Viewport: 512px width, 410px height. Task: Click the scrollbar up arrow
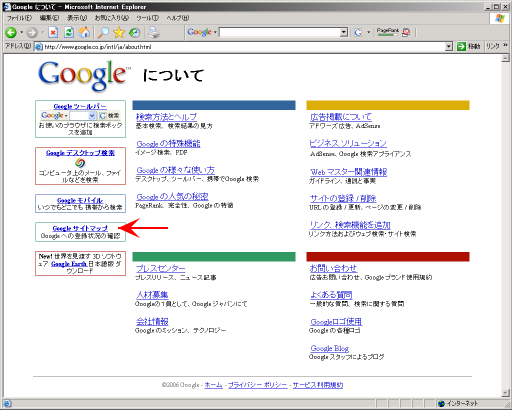505,58
